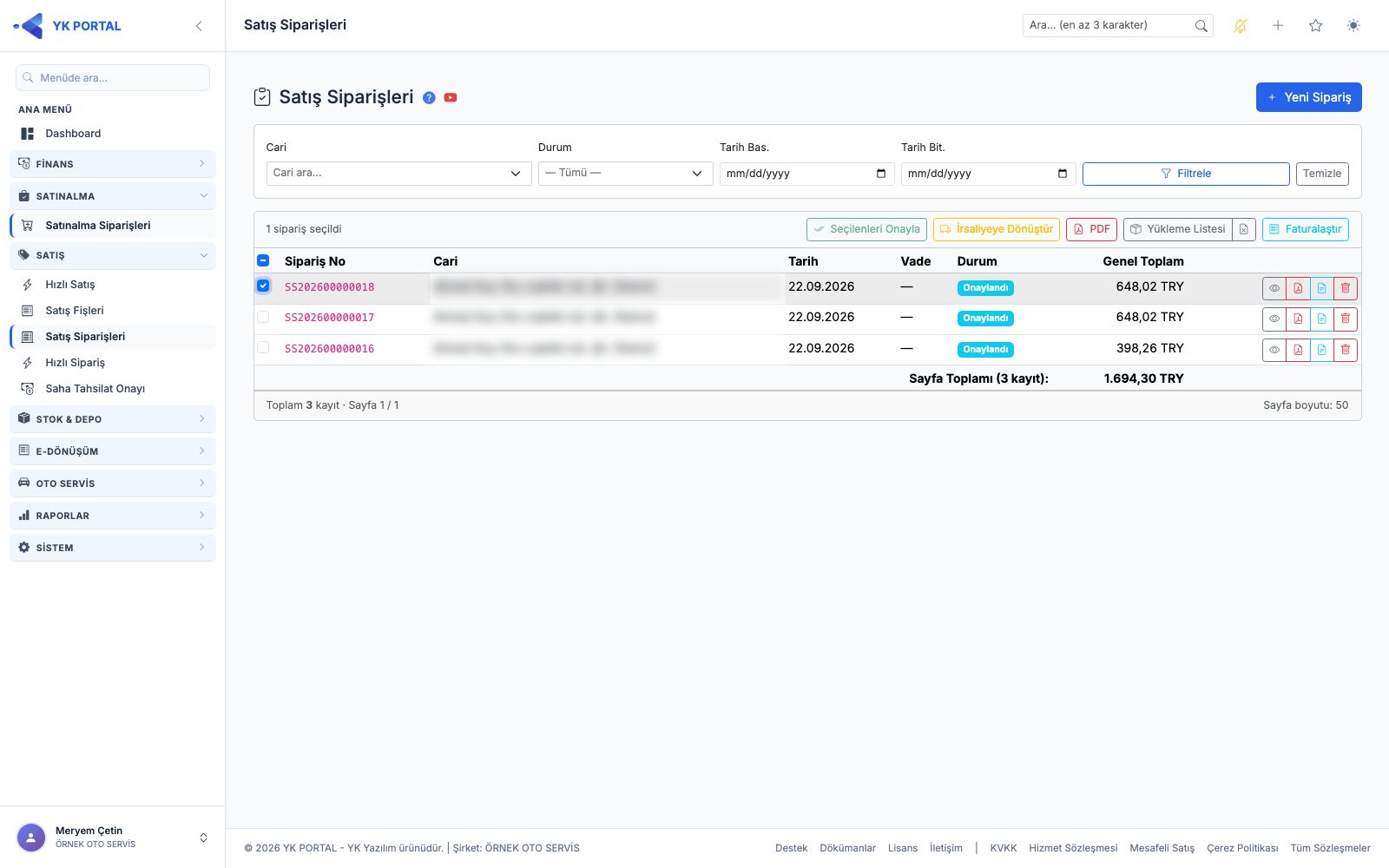Focus the Menüde ara sidebar search box
The height and width of the screenshot is (868, 1389).
113,78
